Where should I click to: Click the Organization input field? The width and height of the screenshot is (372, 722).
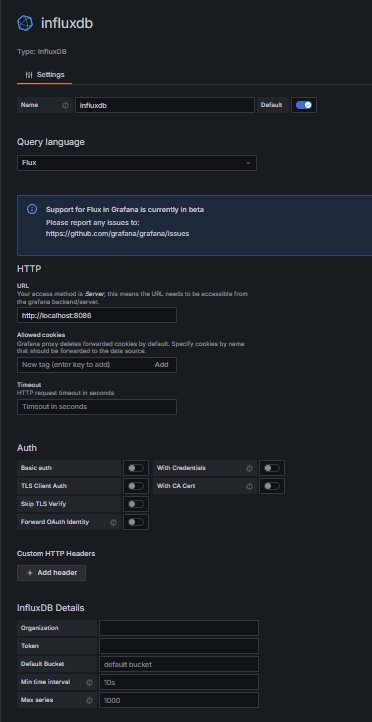[179, 629]
